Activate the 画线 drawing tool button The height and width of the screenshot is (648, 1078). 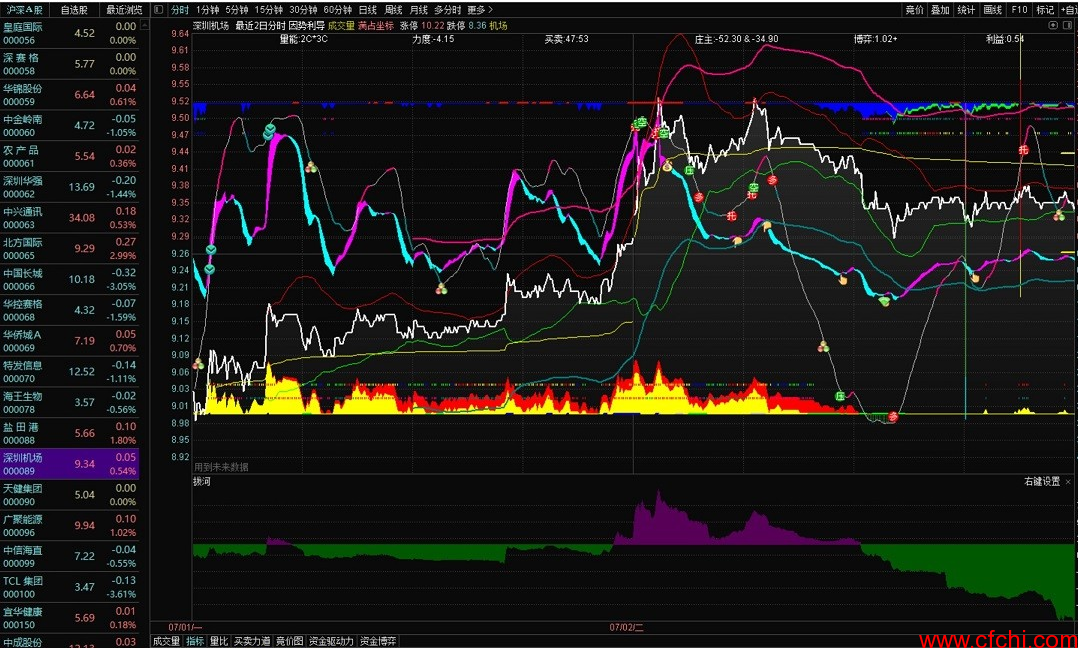pos(993,10)
